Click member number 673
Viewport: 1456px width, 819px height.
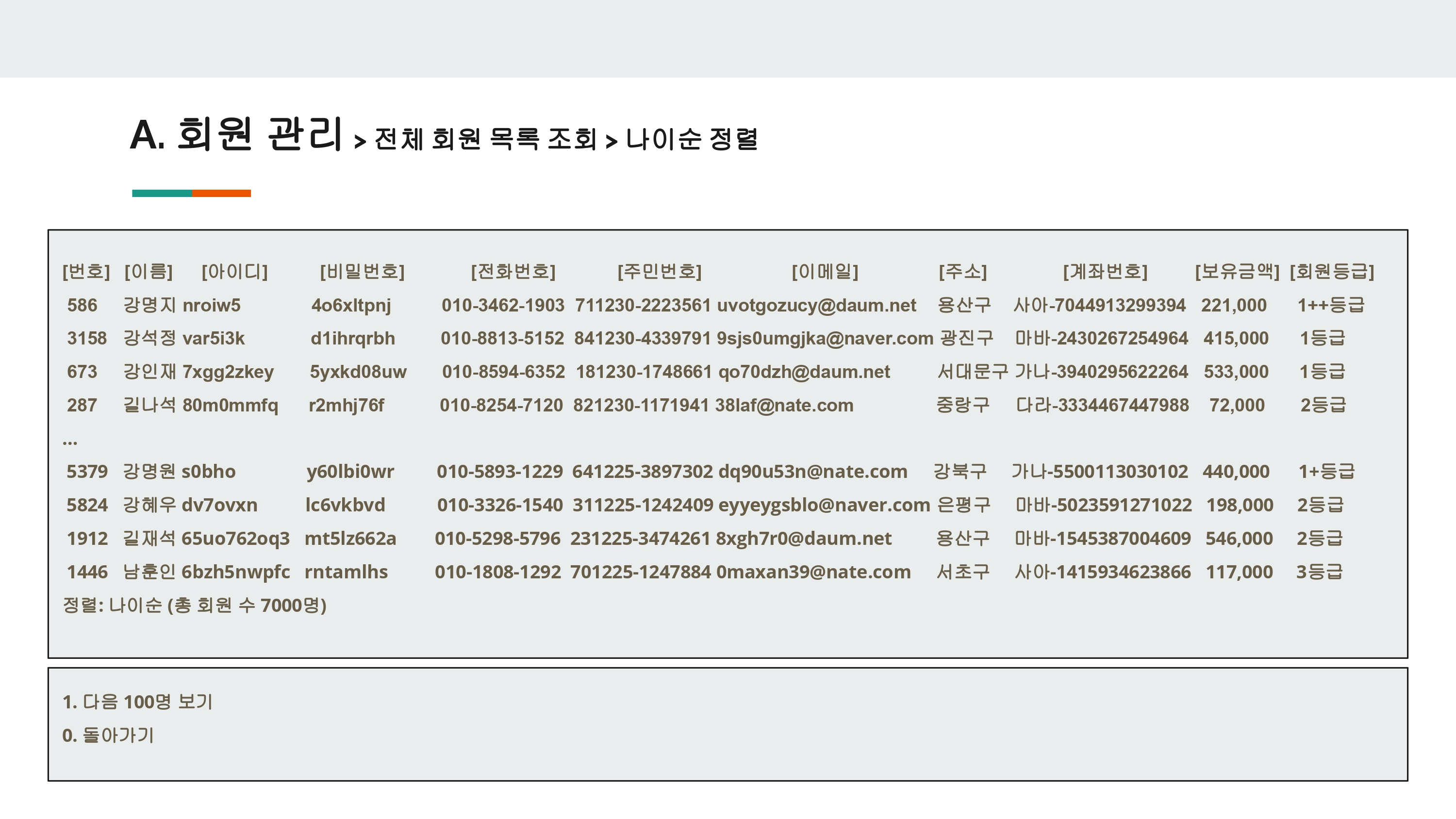pyautogui.click(x=82, y=371)
